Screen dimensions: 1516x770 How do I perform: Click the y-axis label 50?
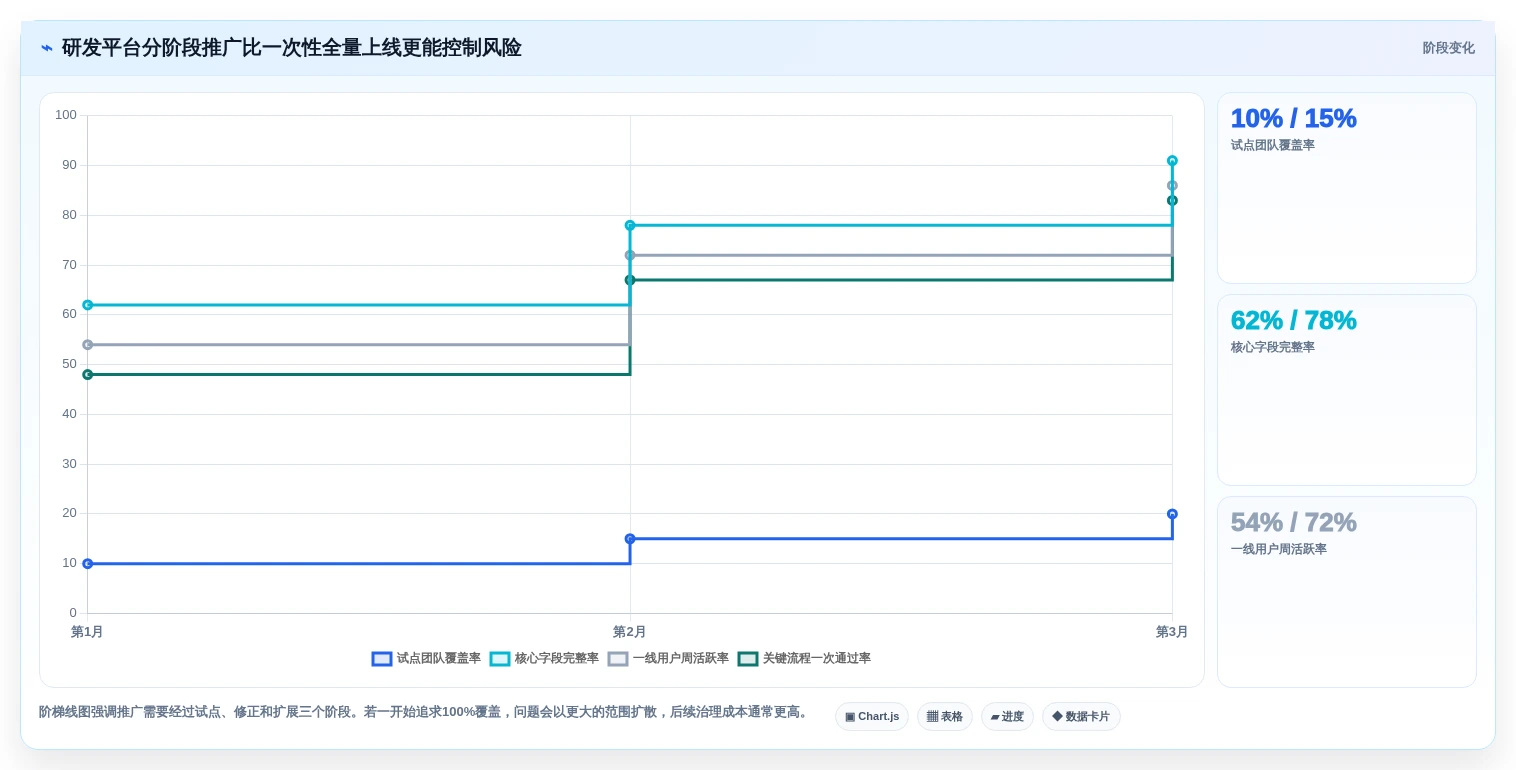coord(69,364)
